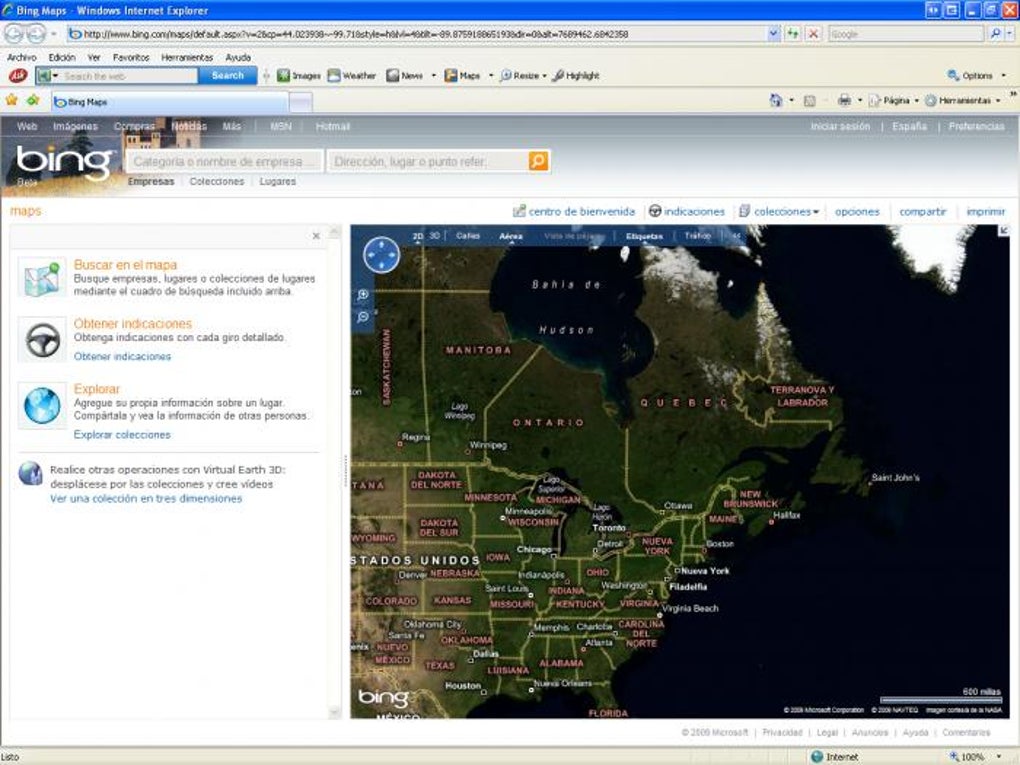Click the News toolbar button

(x=405, y=76)
